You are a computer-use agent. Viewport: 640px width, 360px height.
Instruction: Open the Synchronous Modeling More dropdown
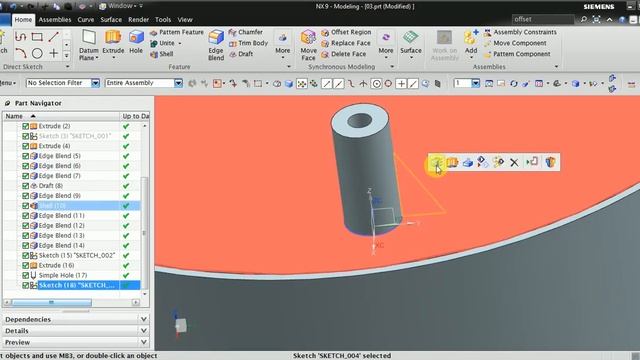pos(386,45)
